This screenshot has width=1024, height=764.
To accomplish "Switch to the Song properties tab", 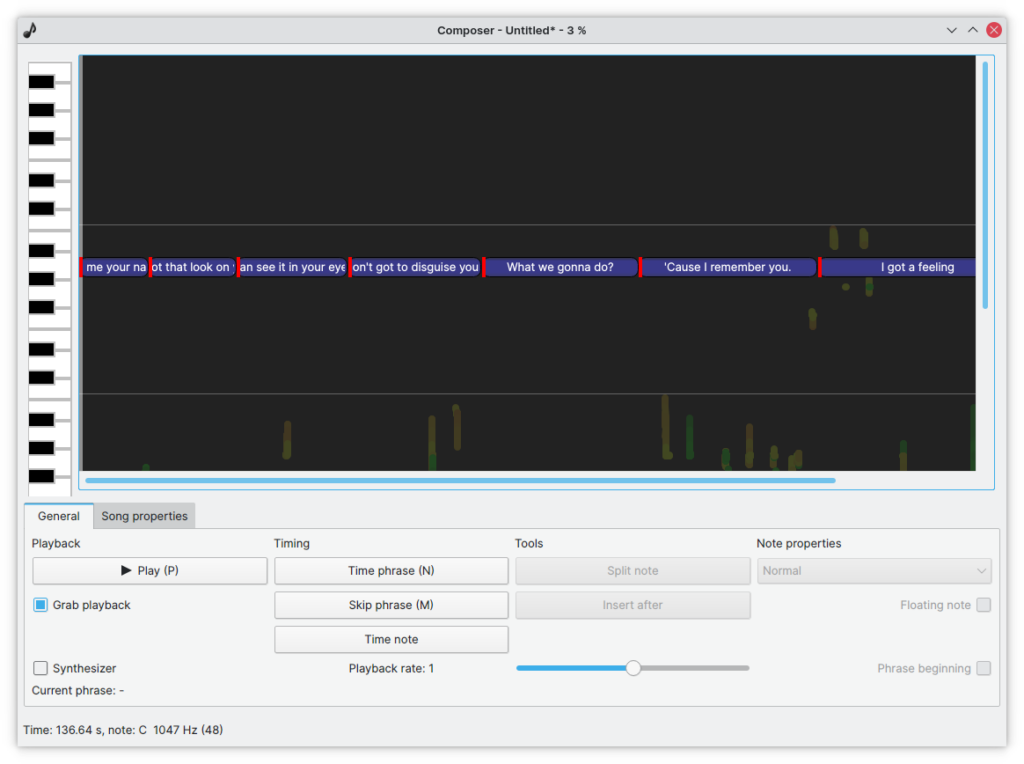I will pos(144,516).
